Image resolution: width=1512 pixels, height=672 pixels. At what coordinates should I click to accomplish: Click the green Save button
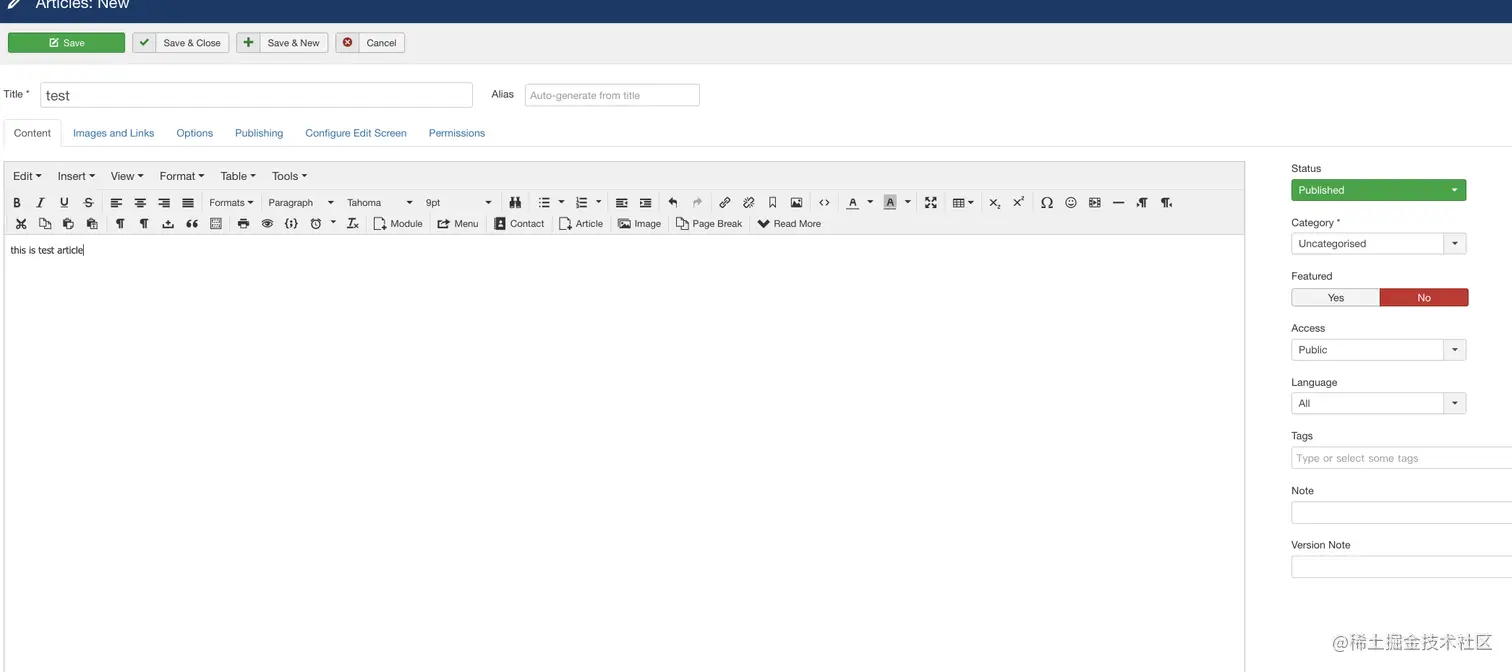[66, 43]
